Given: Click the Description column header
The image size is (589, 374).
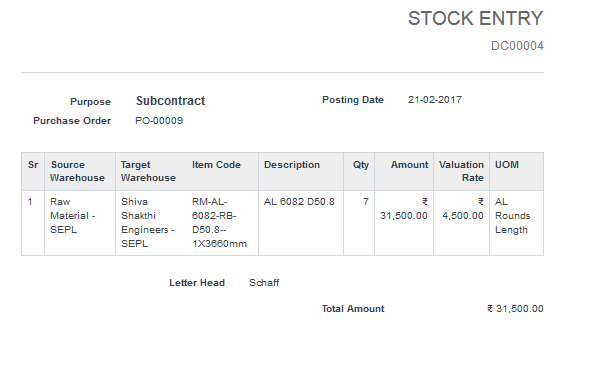Looking at the screenshot, I should [292, 165].
